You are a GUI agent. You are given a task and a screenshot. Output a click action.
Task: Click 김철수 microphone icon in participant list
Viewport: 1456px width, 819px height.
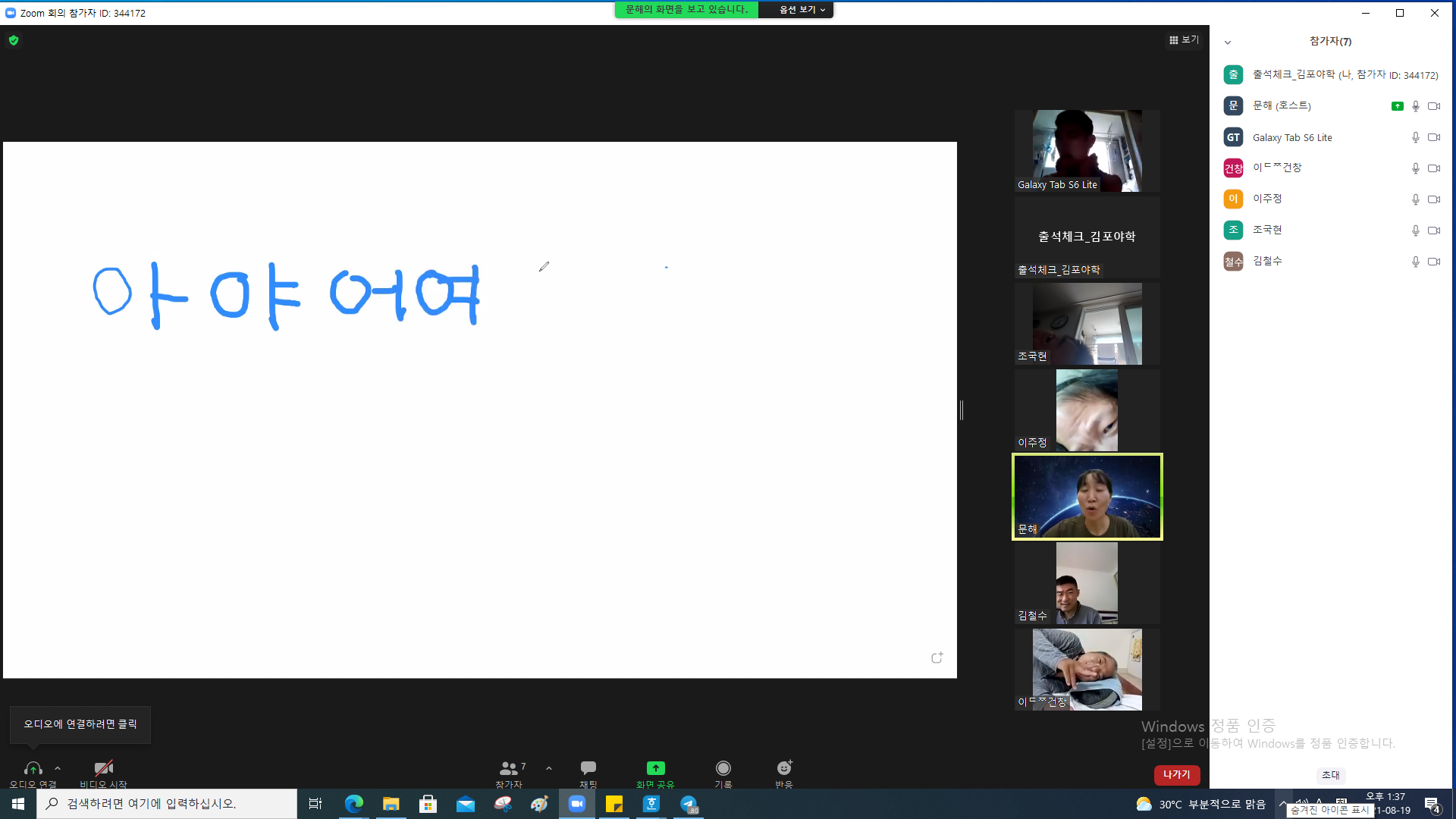pyautogui.click(x=1415, y=262)
